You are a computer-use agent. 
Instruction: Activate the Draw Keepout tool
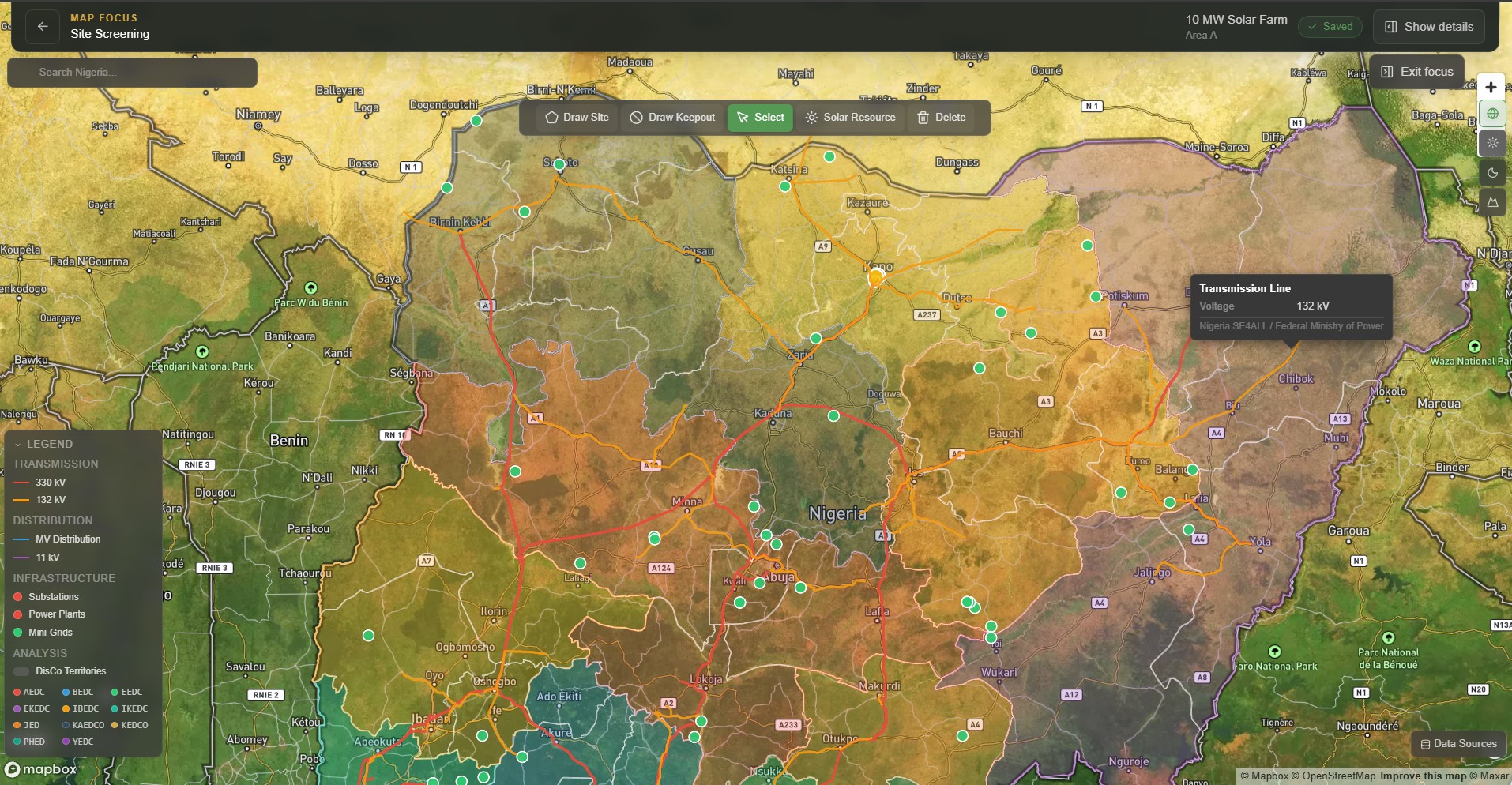click(673, 118)
